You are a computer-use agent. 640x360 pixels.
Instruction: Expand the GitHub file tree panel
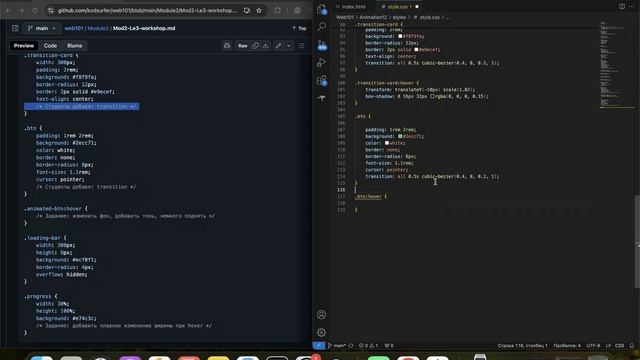15,28
